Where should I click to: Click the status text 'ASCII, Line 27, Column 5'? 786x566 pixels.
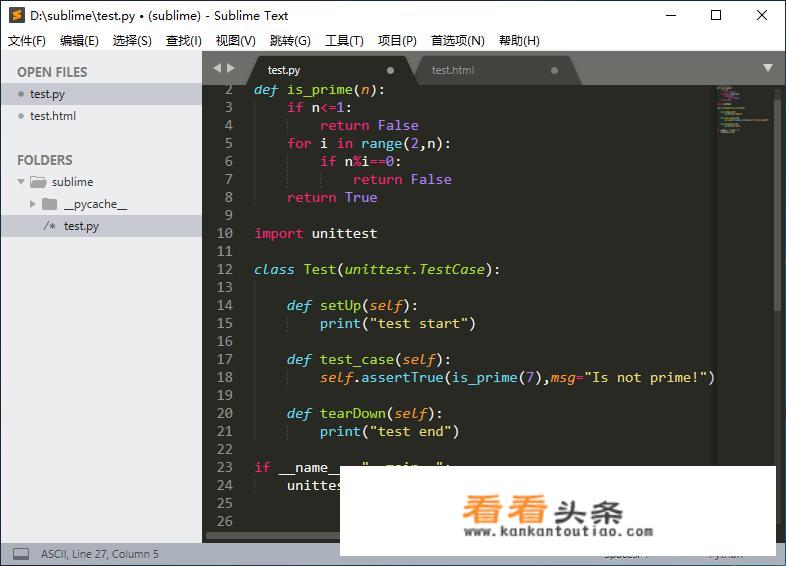point(99,554)
